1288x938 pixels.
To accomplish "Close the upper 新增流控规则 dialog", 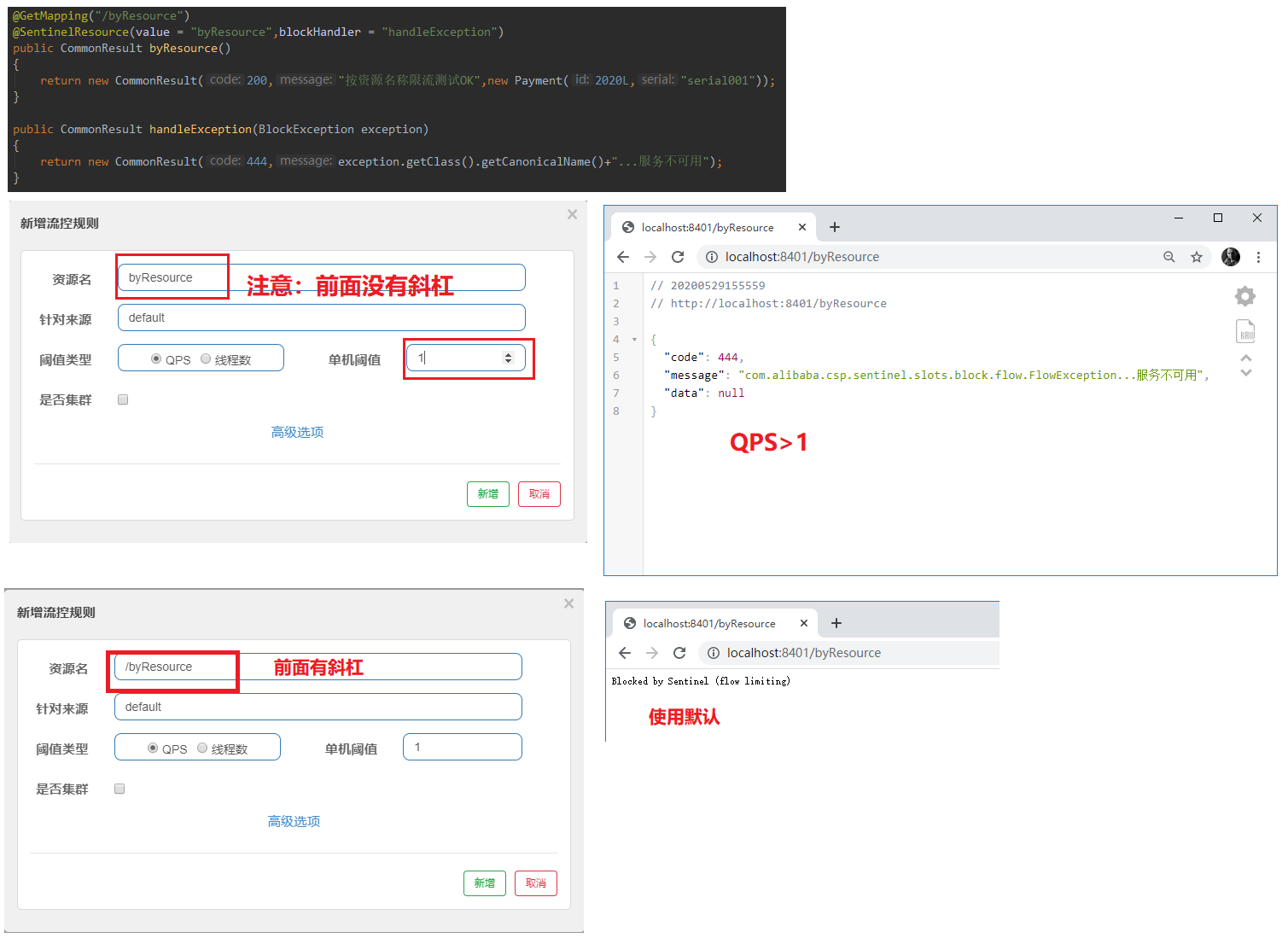I will (x=572, y=214).
